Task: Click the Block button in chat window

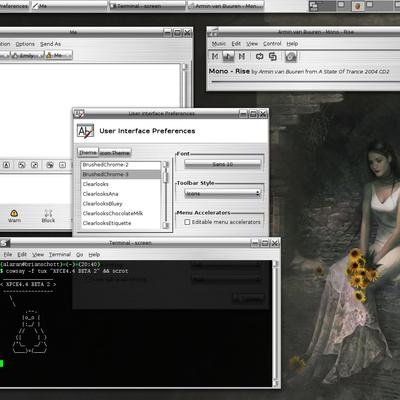Action: point(48,216)
